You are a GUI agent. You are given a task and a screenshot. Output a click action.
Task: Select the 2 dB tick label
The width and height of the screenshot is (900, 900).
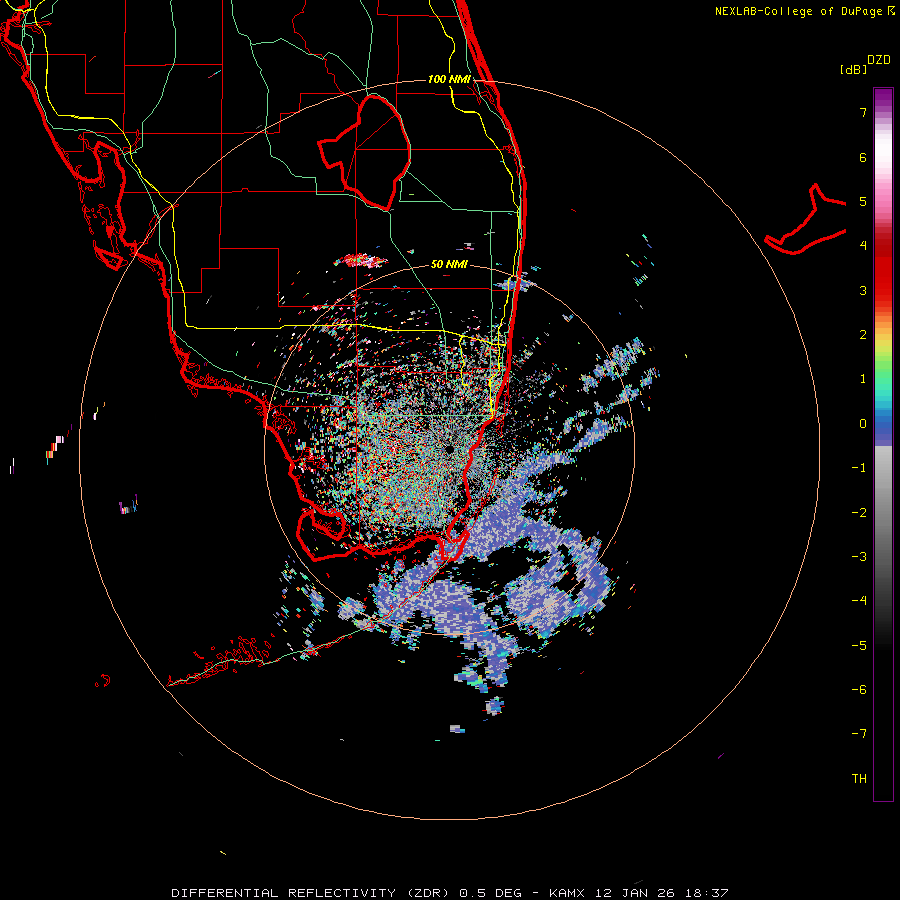[x=862, y=335]
